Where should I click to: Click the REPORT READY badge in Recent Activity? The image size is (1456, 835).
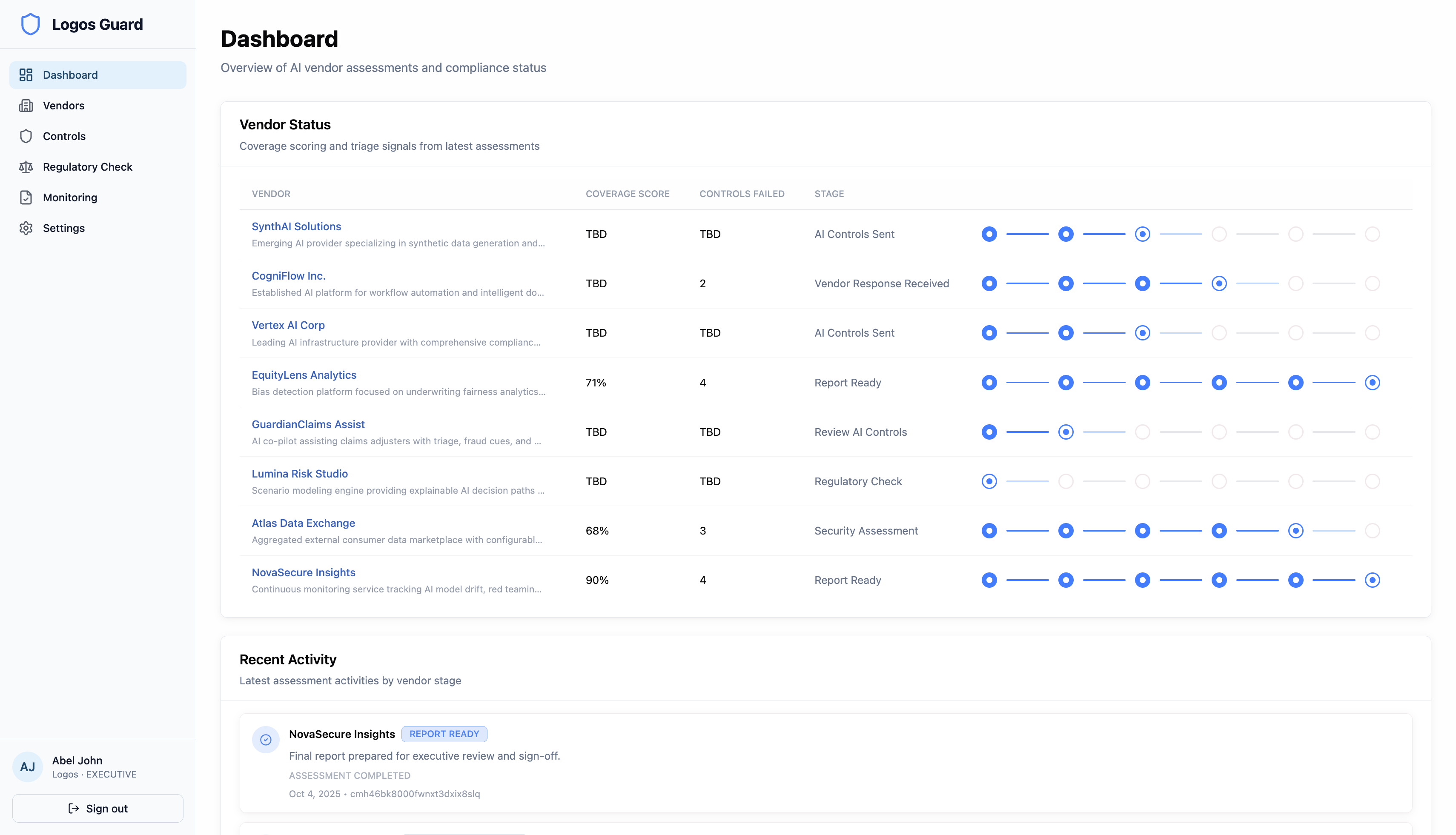pos(444,734)
